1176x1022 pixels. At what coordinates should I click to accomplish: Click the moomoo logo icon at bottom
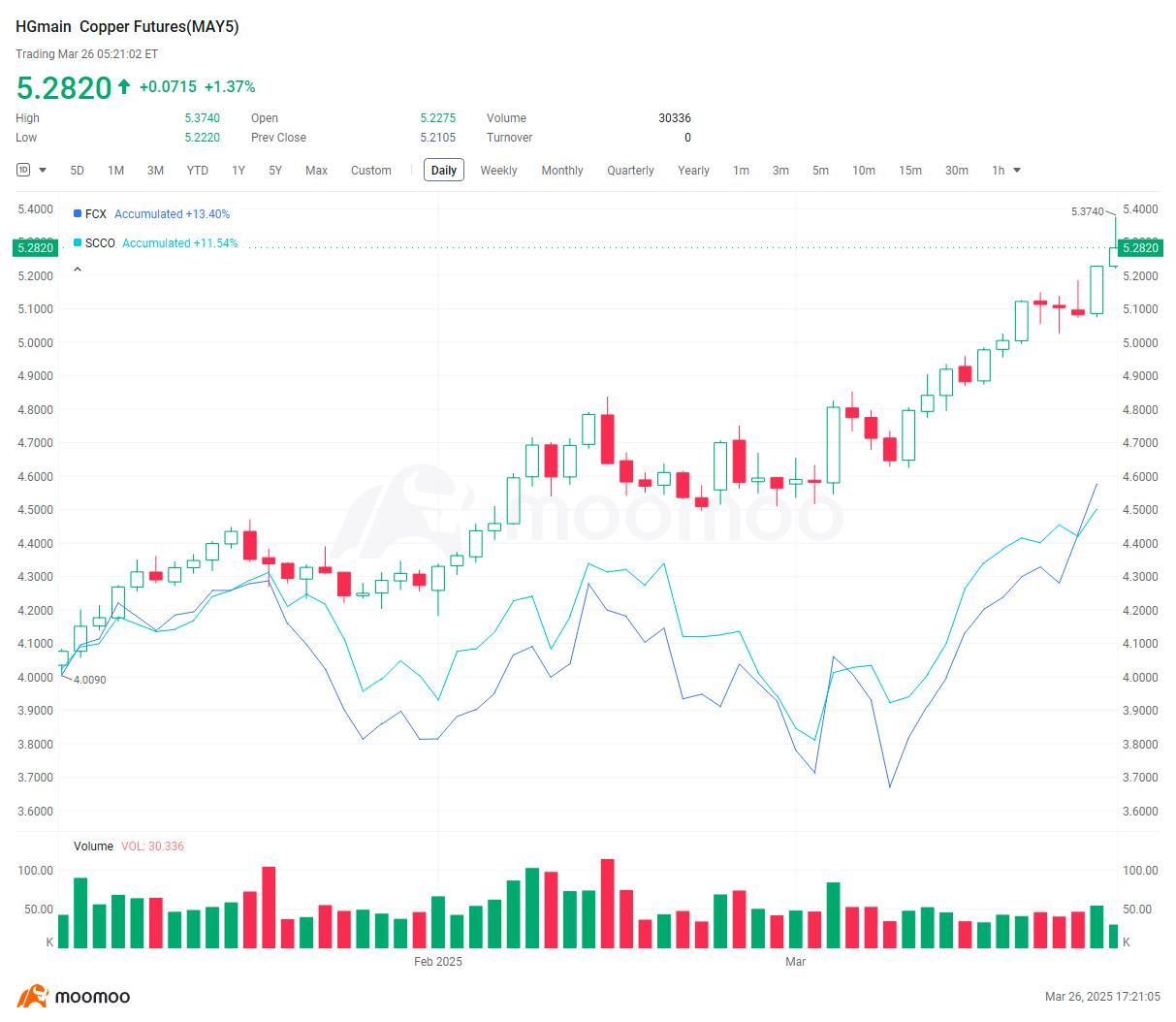pyautogui.click(x=32, y=996)
